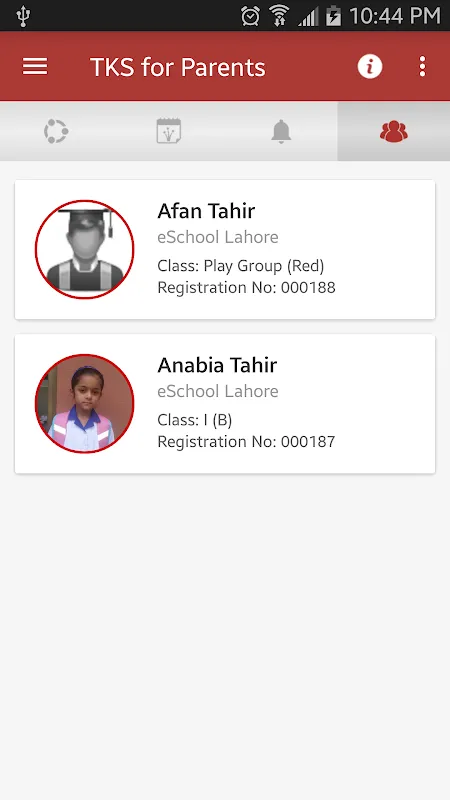Tap Afan Tahir's graduate avatar placeholder
The width and height of the screenshot is (450, 800).
[x=85, y=249]
